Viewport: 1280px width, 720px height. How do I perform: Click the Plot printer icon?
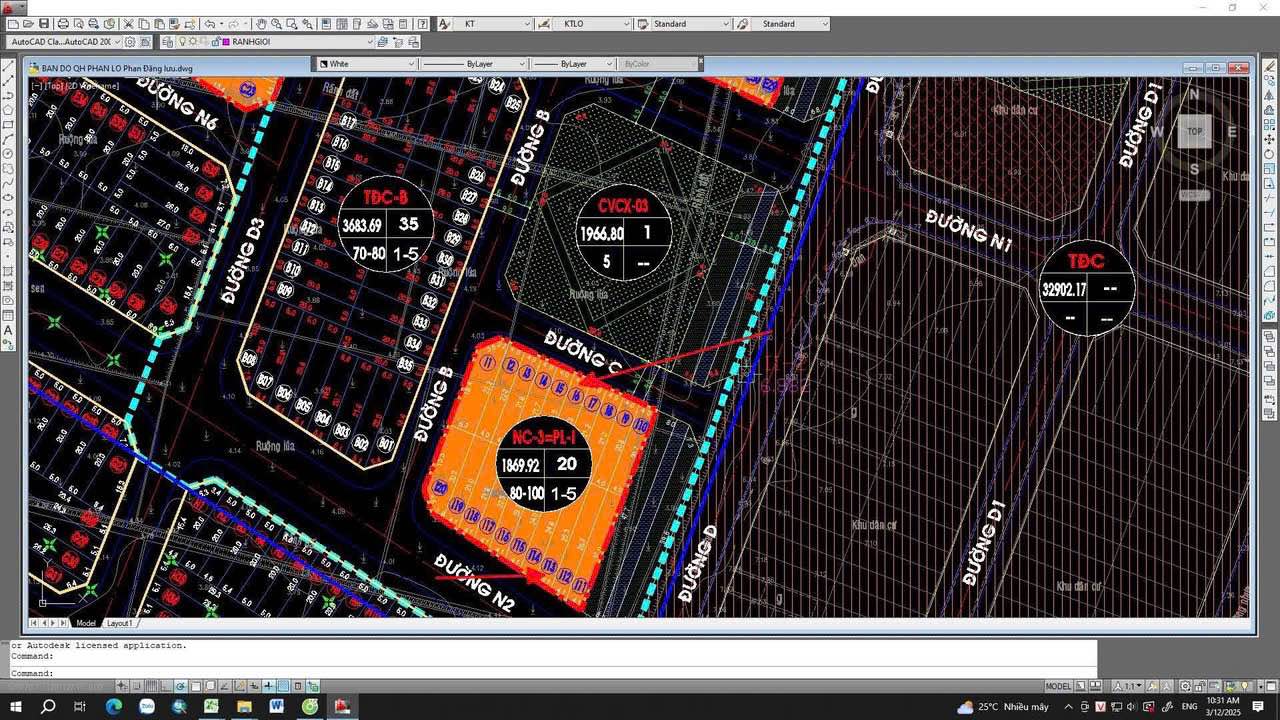63,24
